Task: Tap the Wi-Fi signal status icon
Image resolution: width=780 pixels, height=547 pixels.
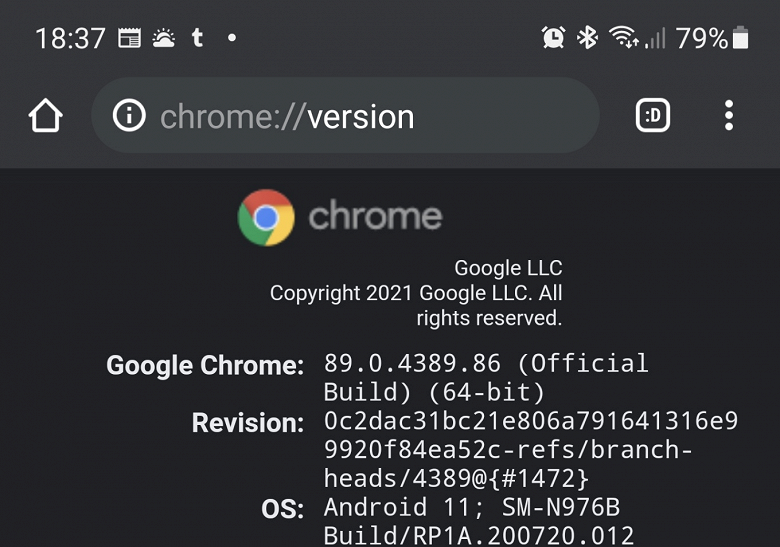Action: pyautogui.click(x=624, y=38)
